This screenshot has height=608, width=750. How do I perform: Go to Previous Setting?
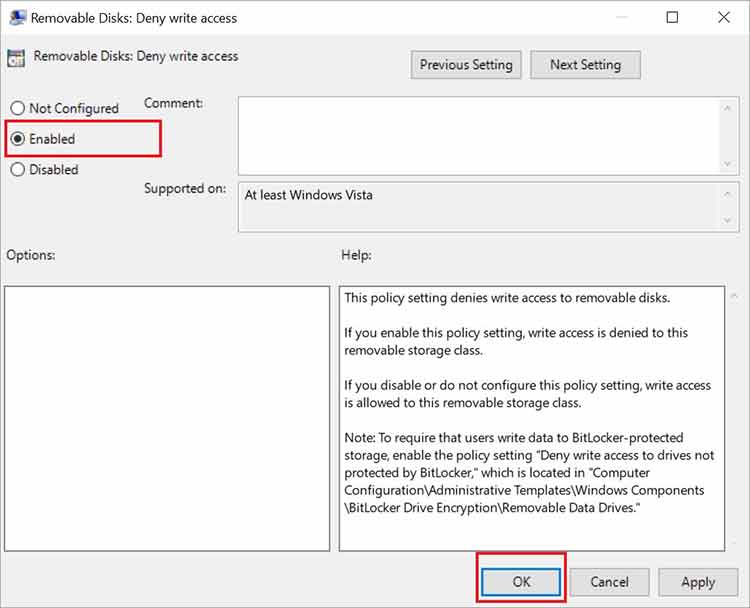pos(466,65)
